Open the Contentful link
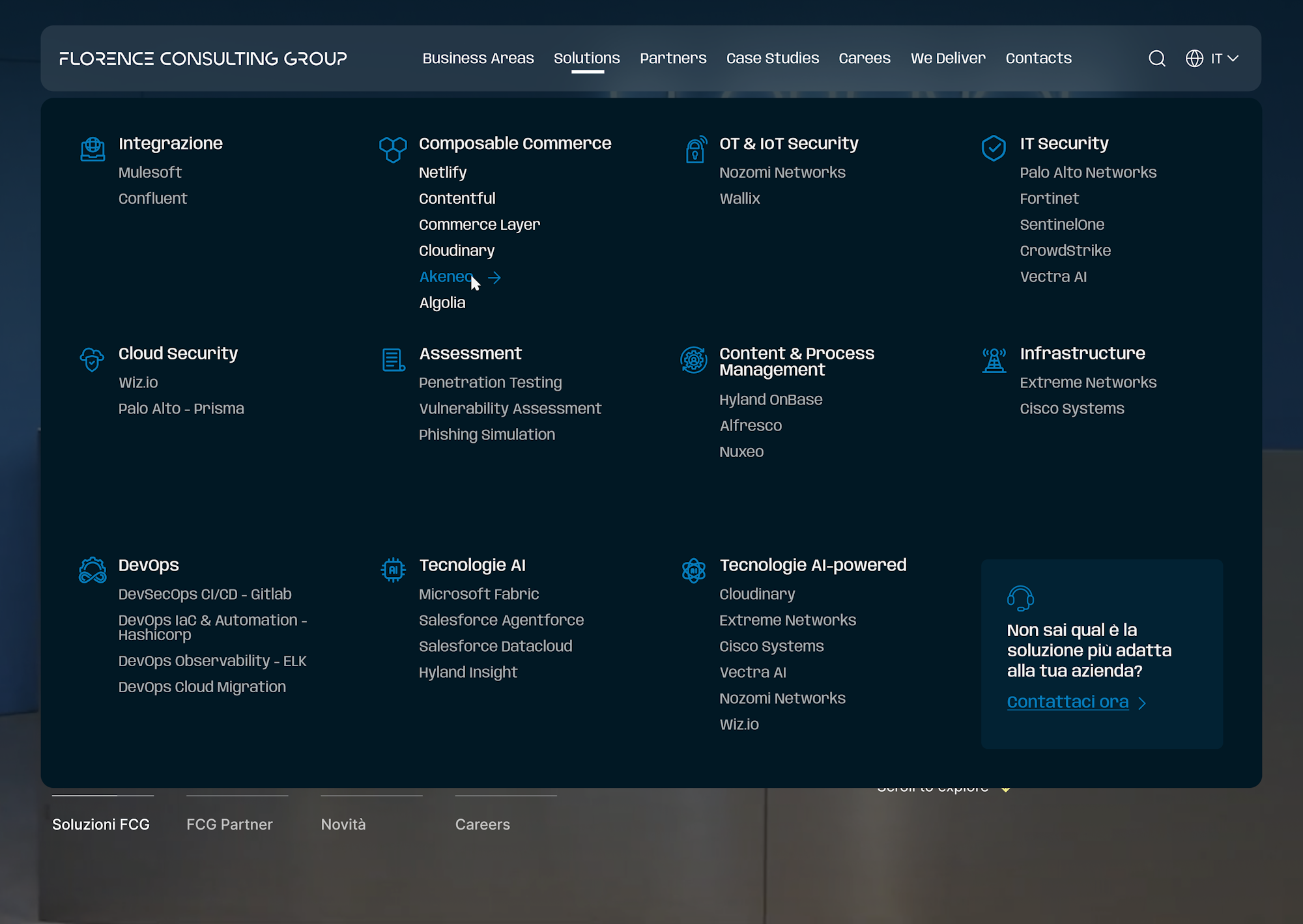Viewport: 1303px width, 924px height. pyautogui.click(x=457, y=199)
